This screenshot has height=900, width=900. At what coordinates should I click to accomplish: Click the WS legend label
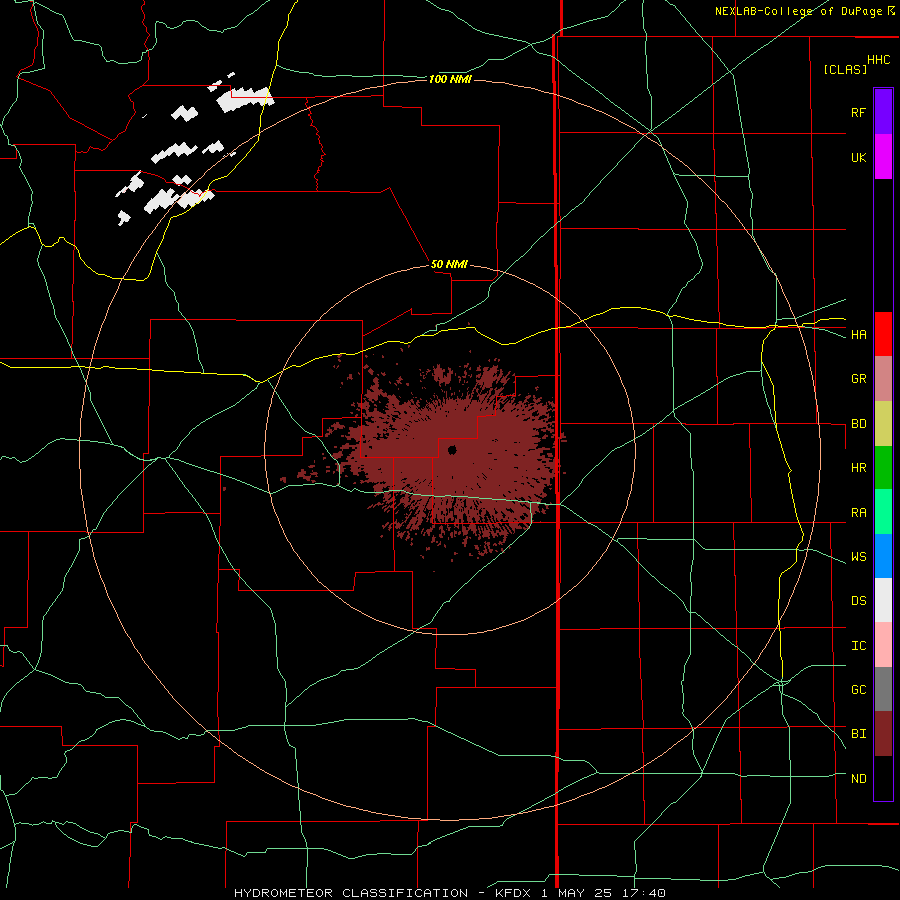point(858,557)
